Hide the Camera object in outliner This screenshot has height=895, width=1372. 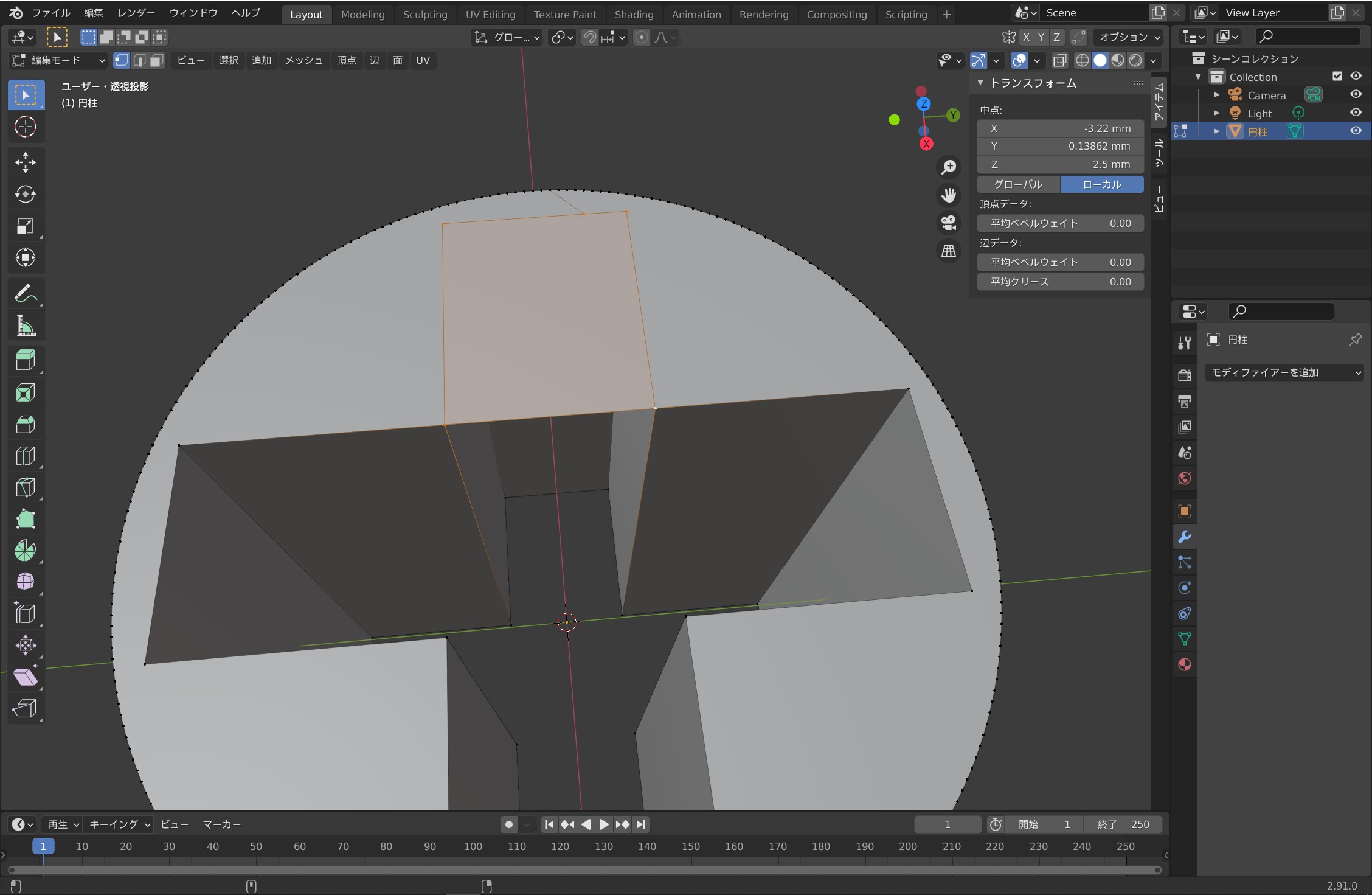coord(1356,94)
